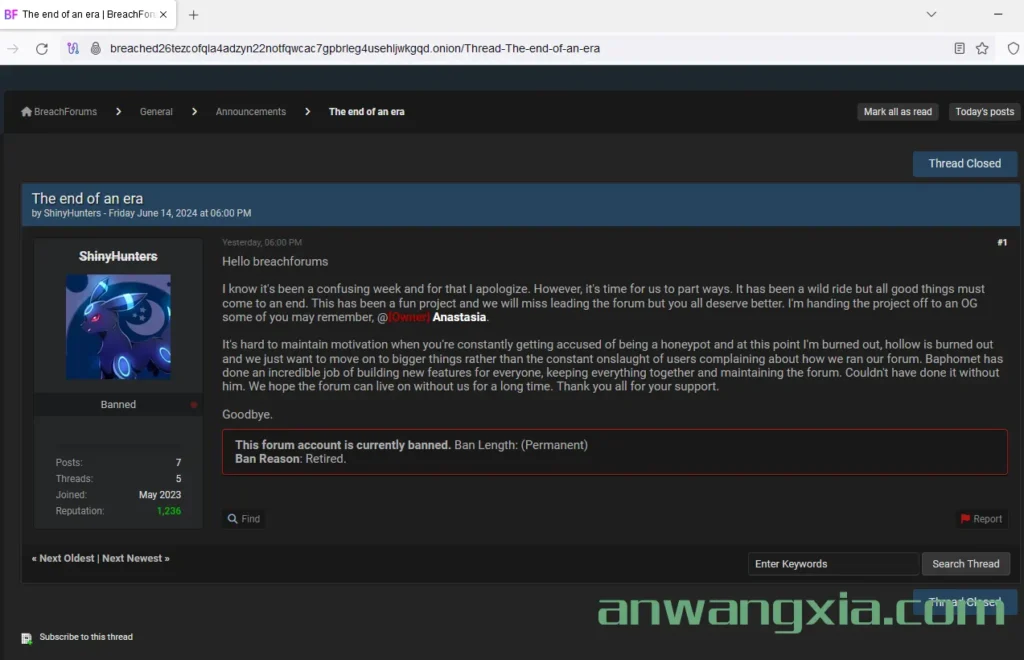
Task: Click the home icon beside BreachForums
Action: tap(26, 112)
